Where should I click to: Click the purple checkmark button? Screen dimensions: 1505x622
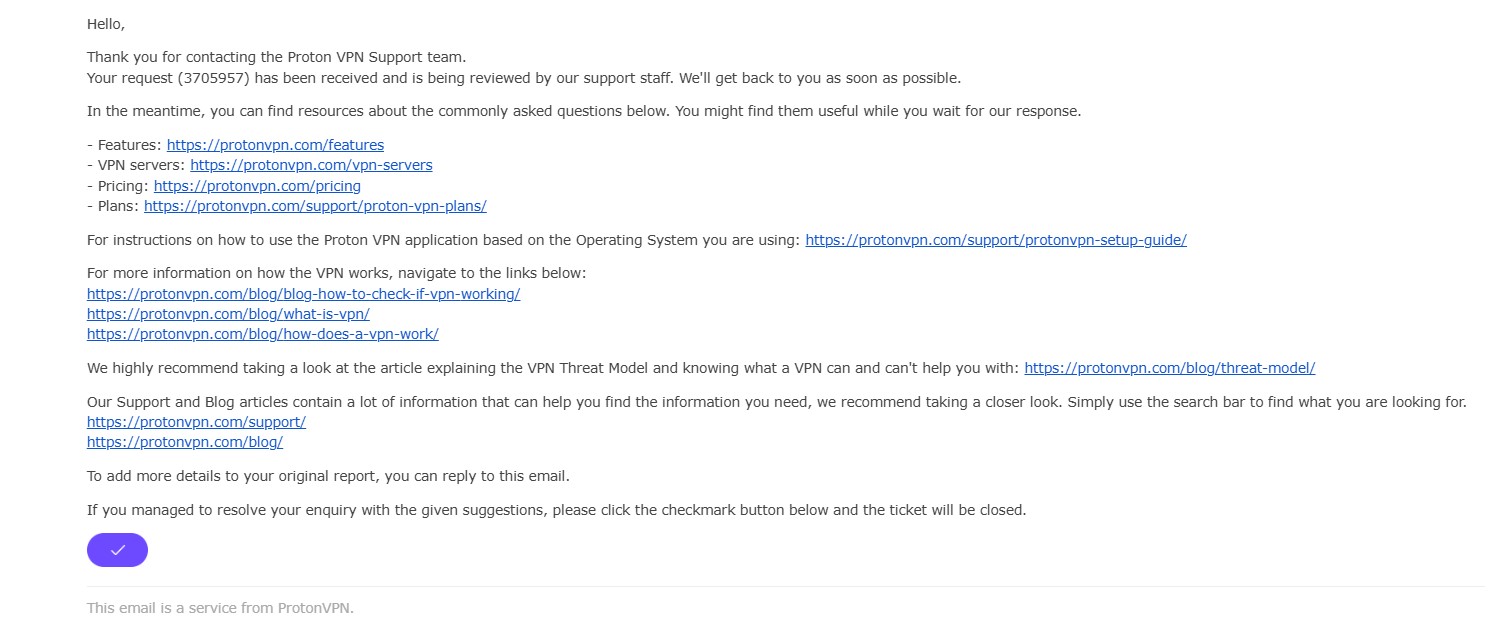click(x=117, y=550)
